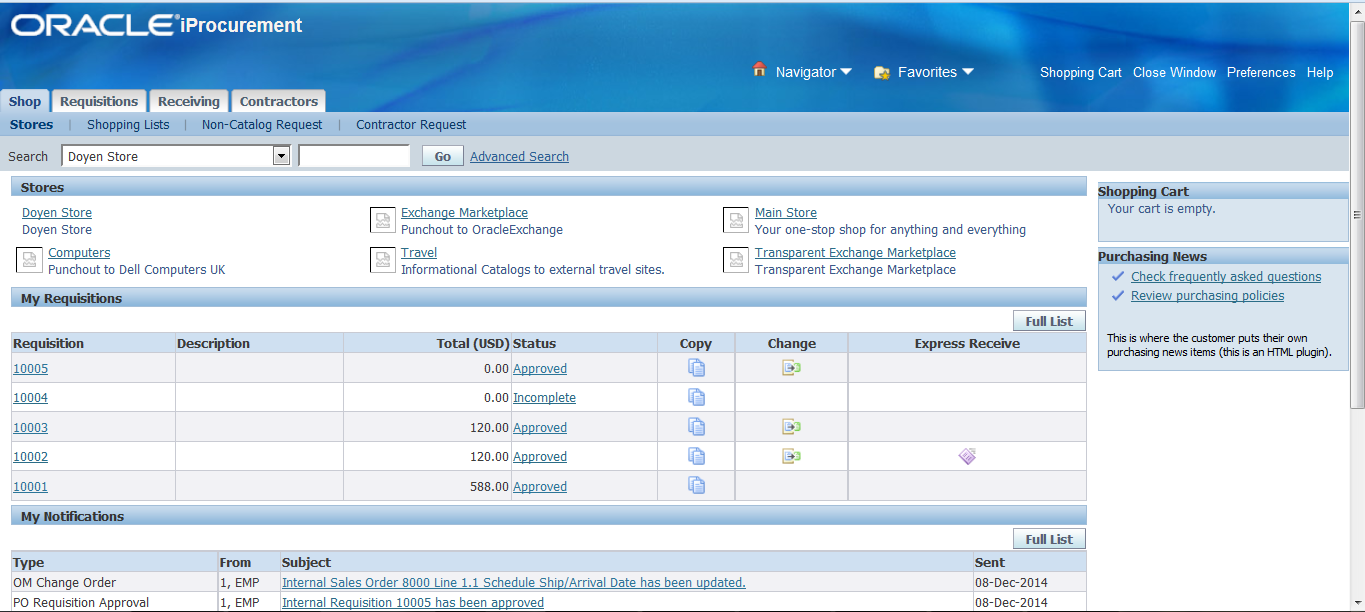Click the Computers store image icon

click(29, 260)
